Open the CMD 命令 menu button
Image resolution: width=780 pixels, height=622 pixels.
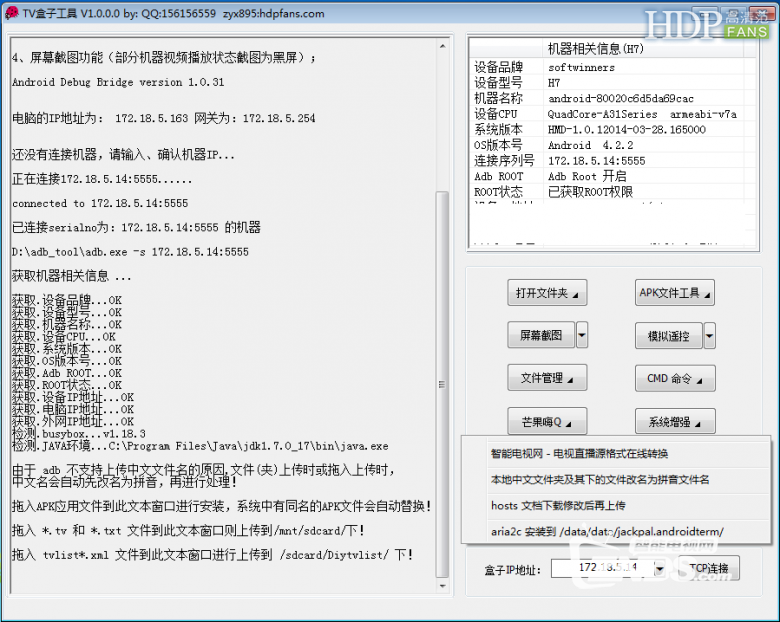(x=675, y=378)
